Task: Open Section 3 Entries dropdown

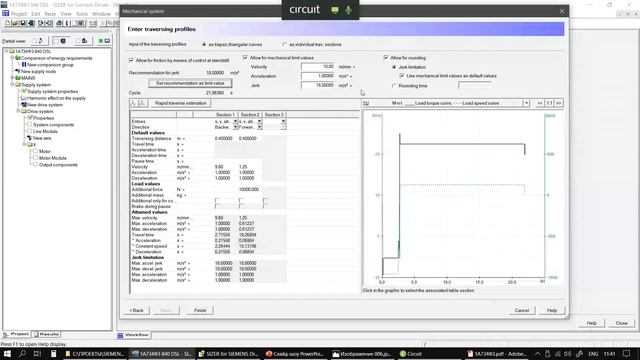Action: point(283,121)
